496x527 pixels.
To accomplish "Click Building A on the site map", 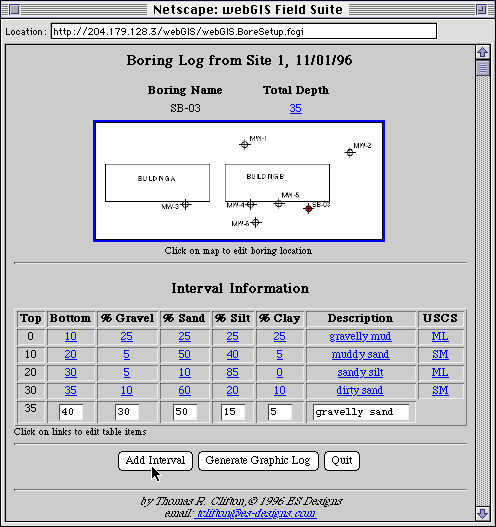I will [x=158, y=183].
